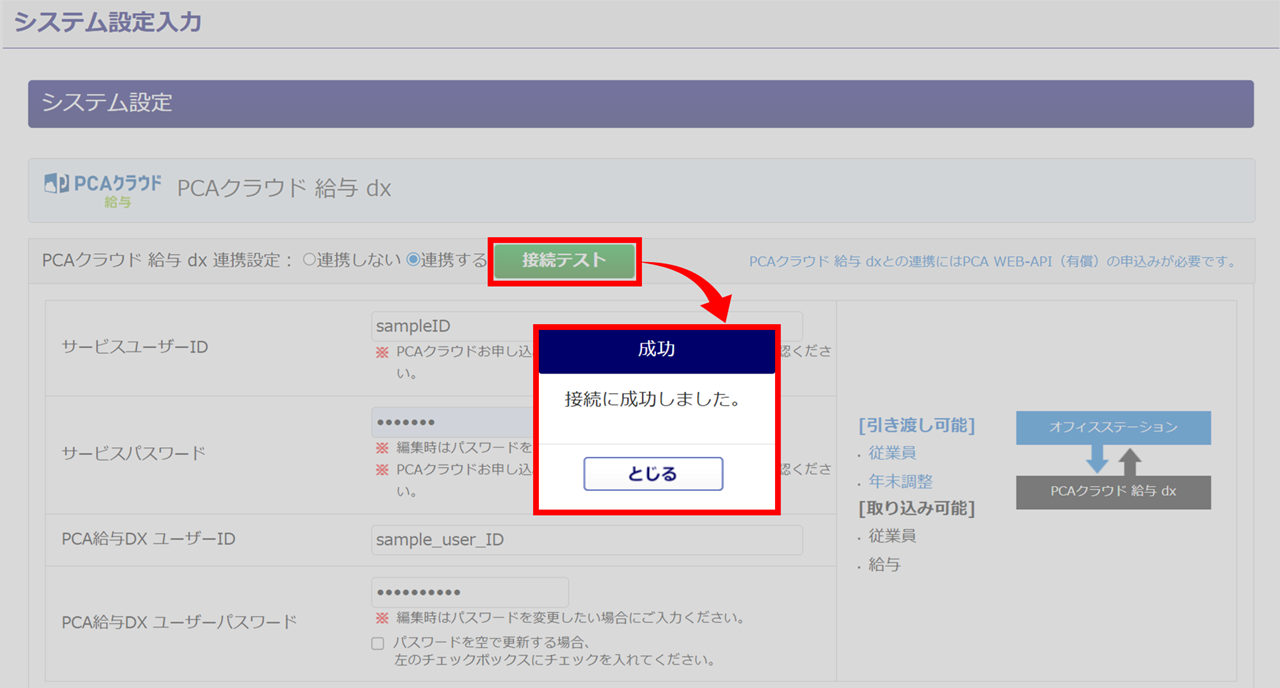1280x688 pixels.
Task: Click the 従業員 item under 引き渡し可能
Action: pos(892,453)
